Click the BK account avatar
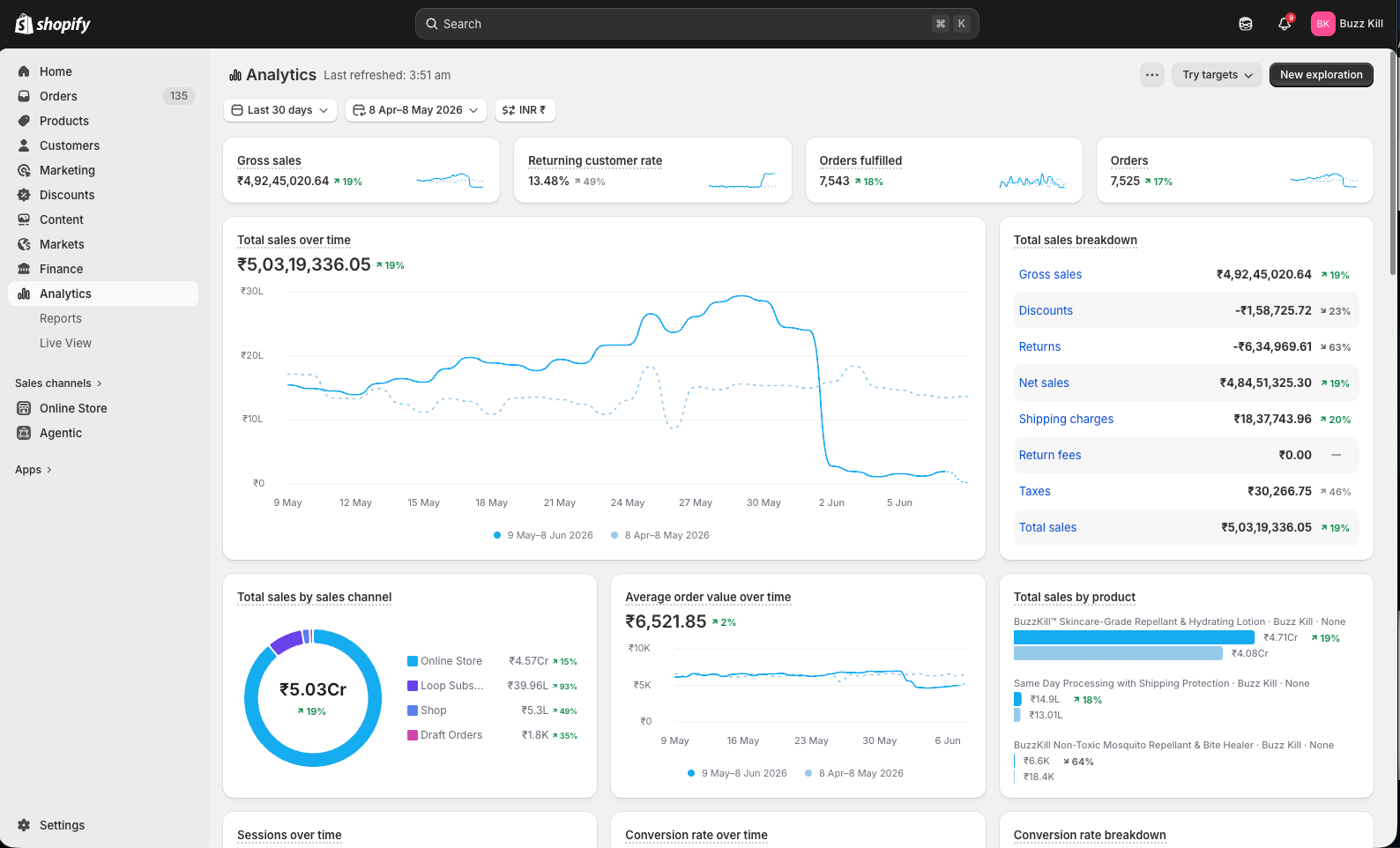 [1322, 24]
